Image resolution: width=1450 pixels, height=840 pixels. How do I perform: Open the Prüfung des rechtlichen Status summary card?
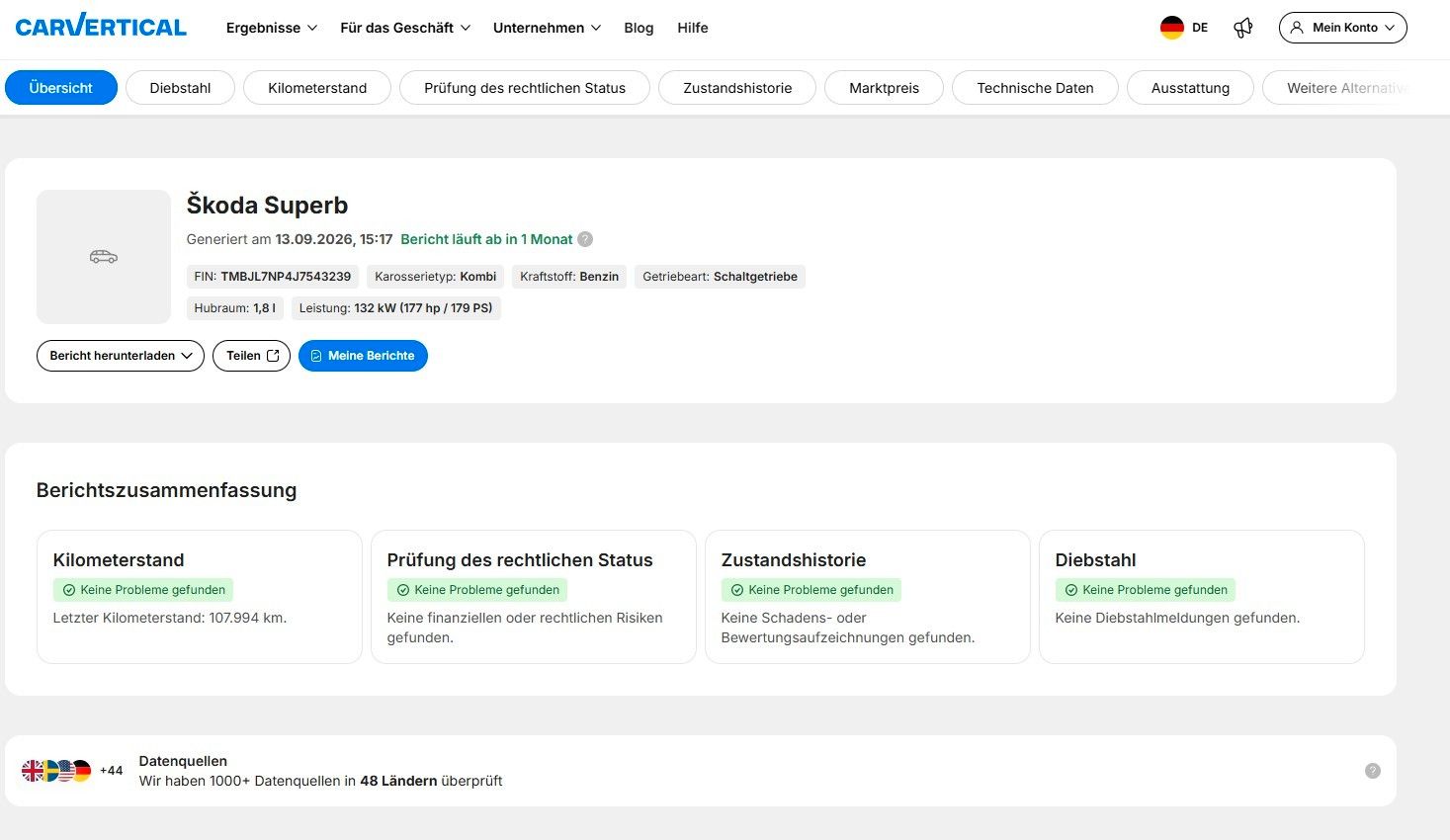pos(534,597)
